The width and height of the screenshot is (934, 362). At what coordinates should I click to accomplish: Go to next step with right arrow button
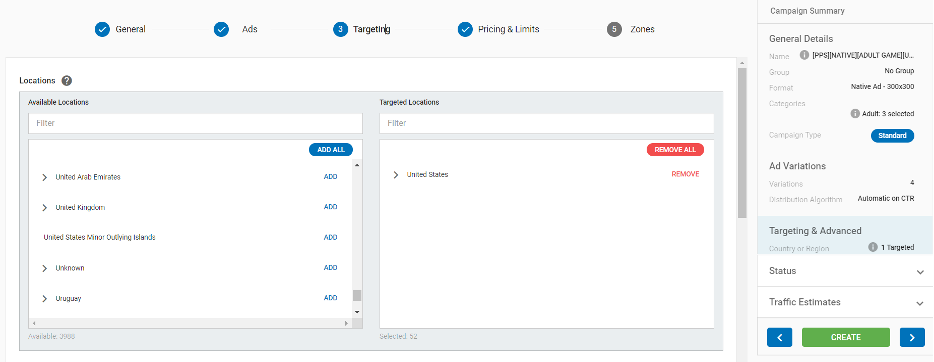[912, 337]
